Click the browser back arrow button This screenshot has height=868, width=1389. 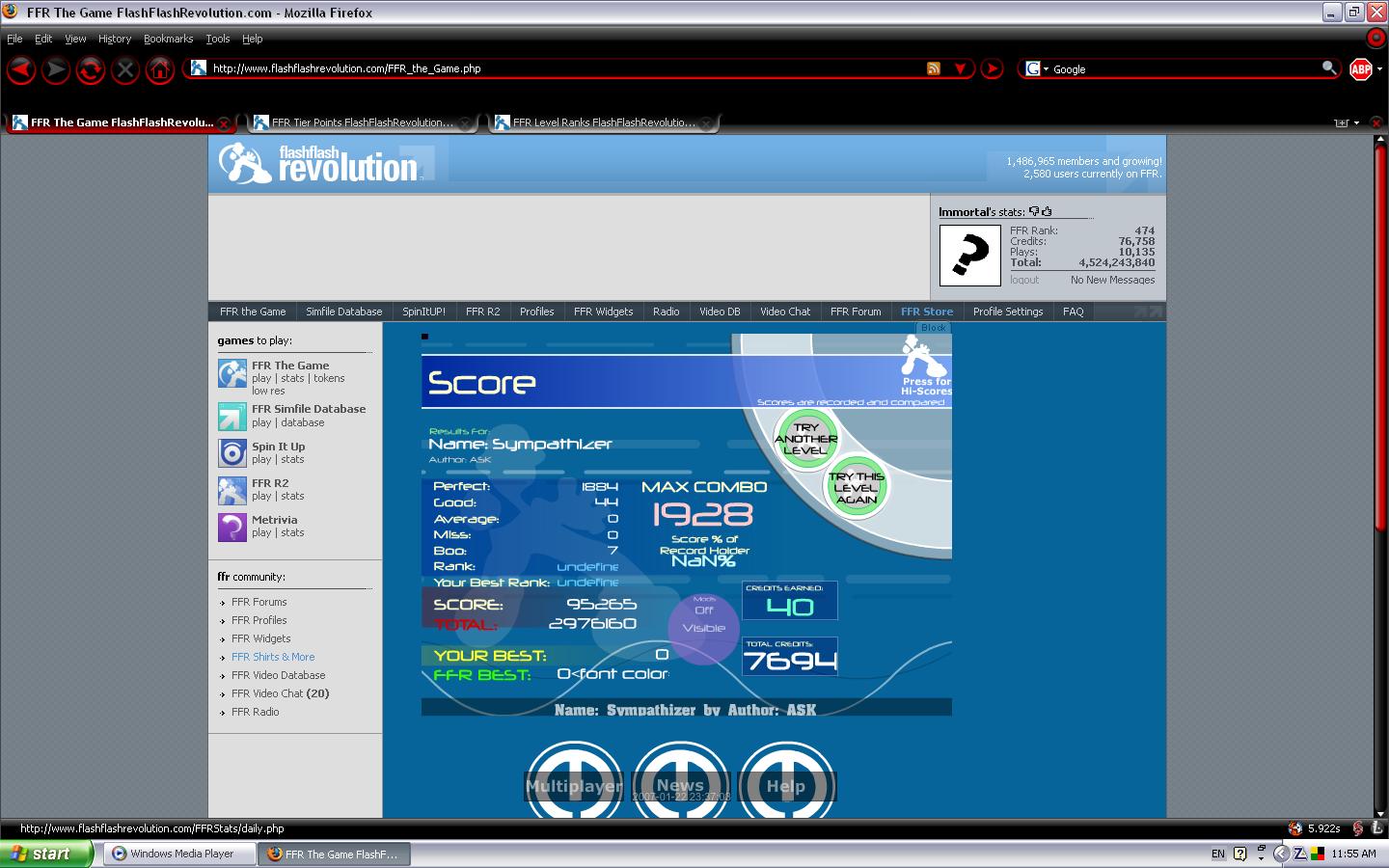(x=21, y=69)
